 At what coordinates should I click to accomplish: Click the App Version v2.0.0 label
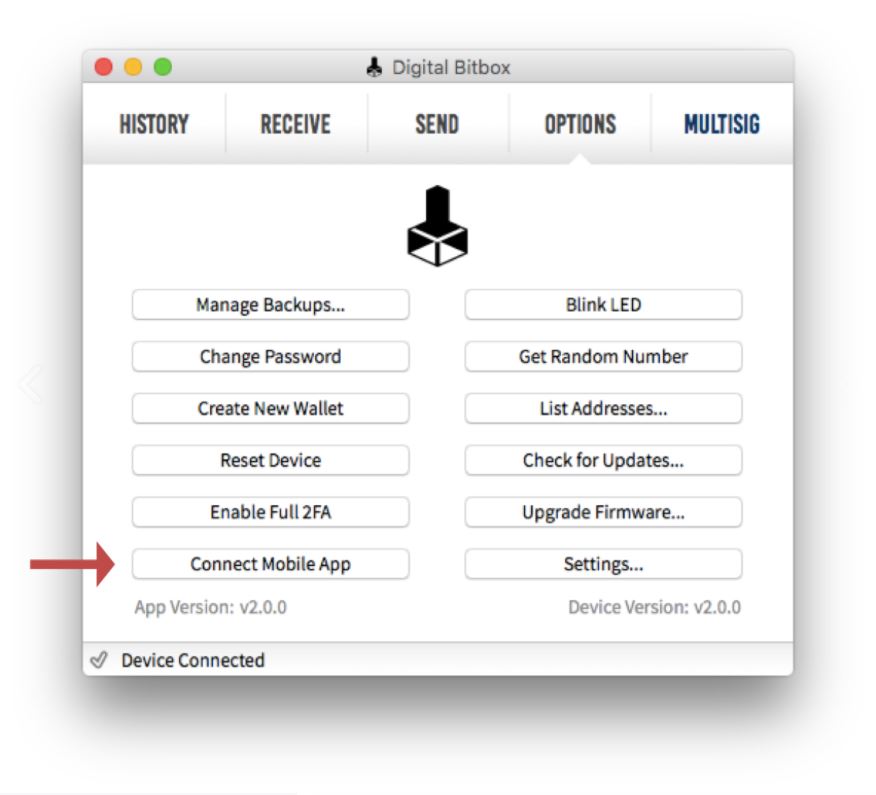(211, 607)
